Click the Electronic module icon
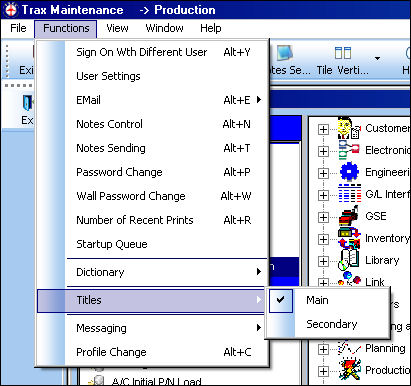The width and height of the screenshot is (411, 386). point(349,150)
